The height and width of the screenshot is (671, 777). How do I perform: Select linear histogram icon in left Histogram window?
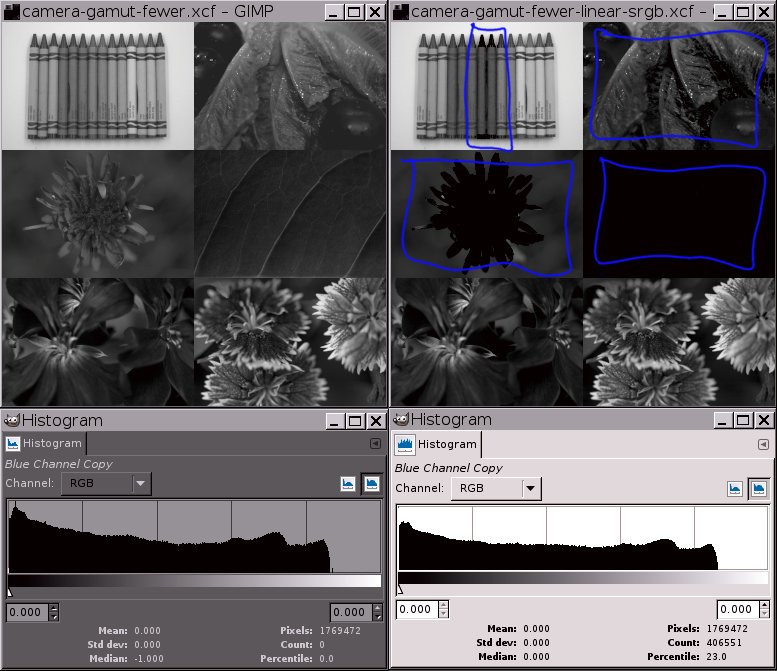click(x=348, y=484)
